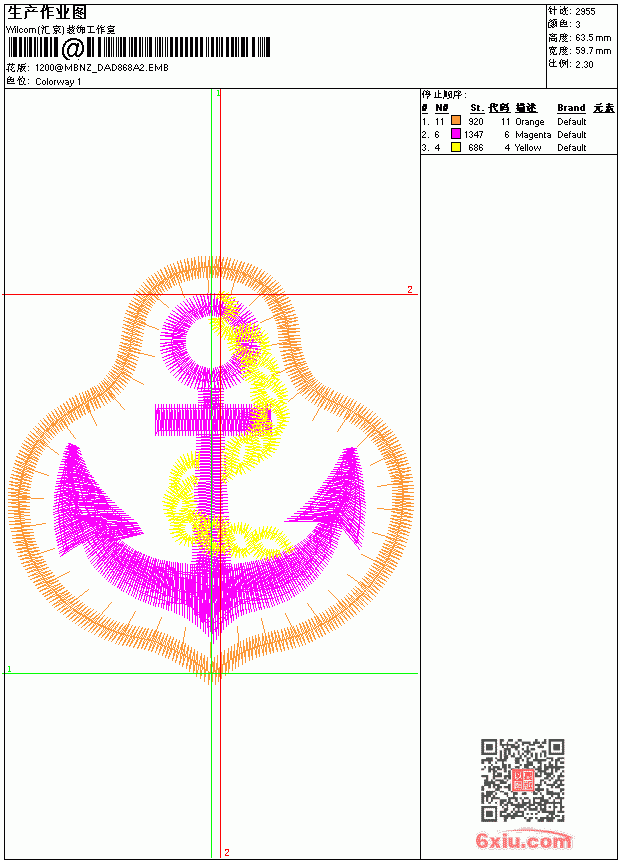Click the magenta color swatch in the stop sequence
The width and height of the screenshot is (620, 860).
pyautogui.click(x=455, y=133)
